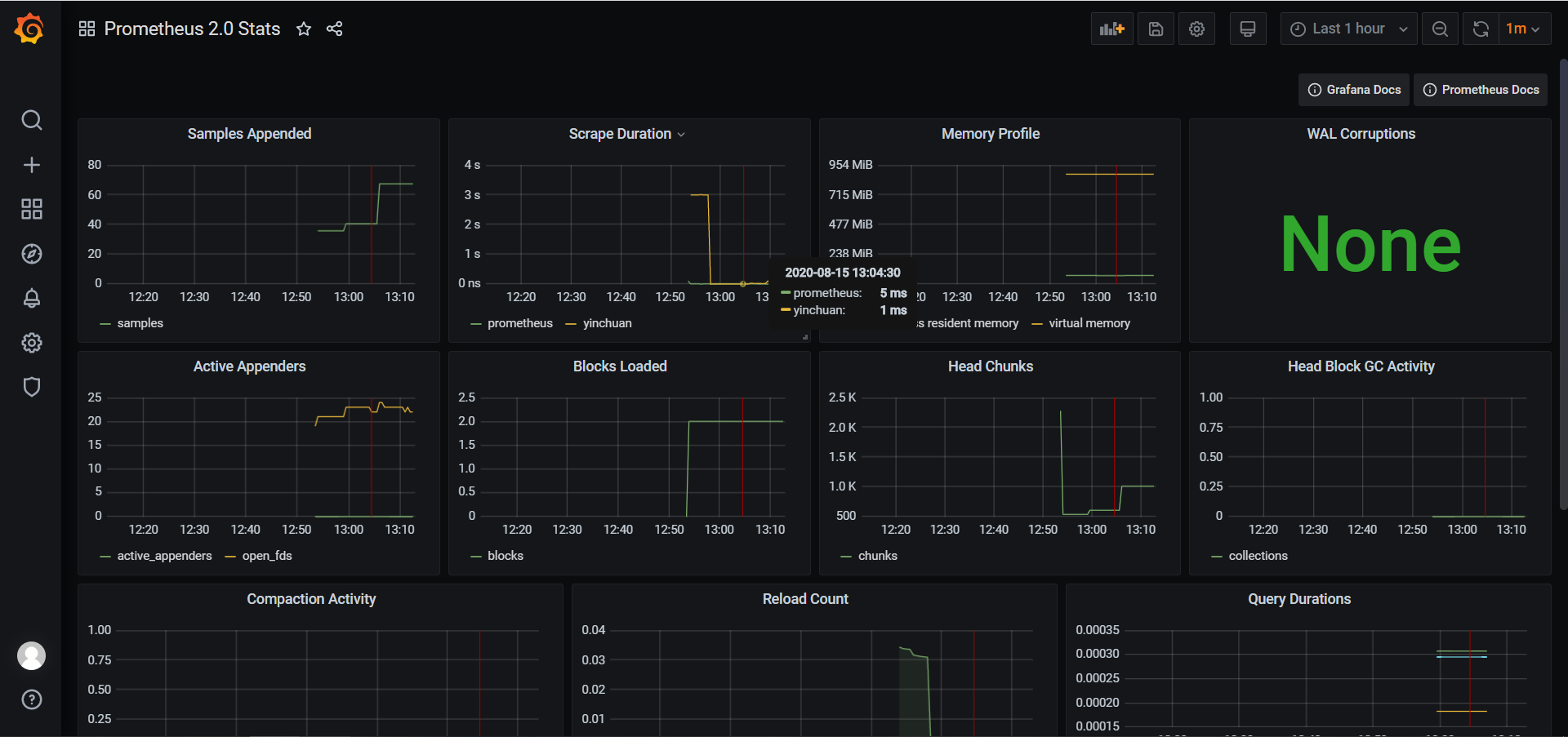This screenshot has height=737, width=1568.
Task: Share the dashboard via share icon
Action: pos(334,29)
